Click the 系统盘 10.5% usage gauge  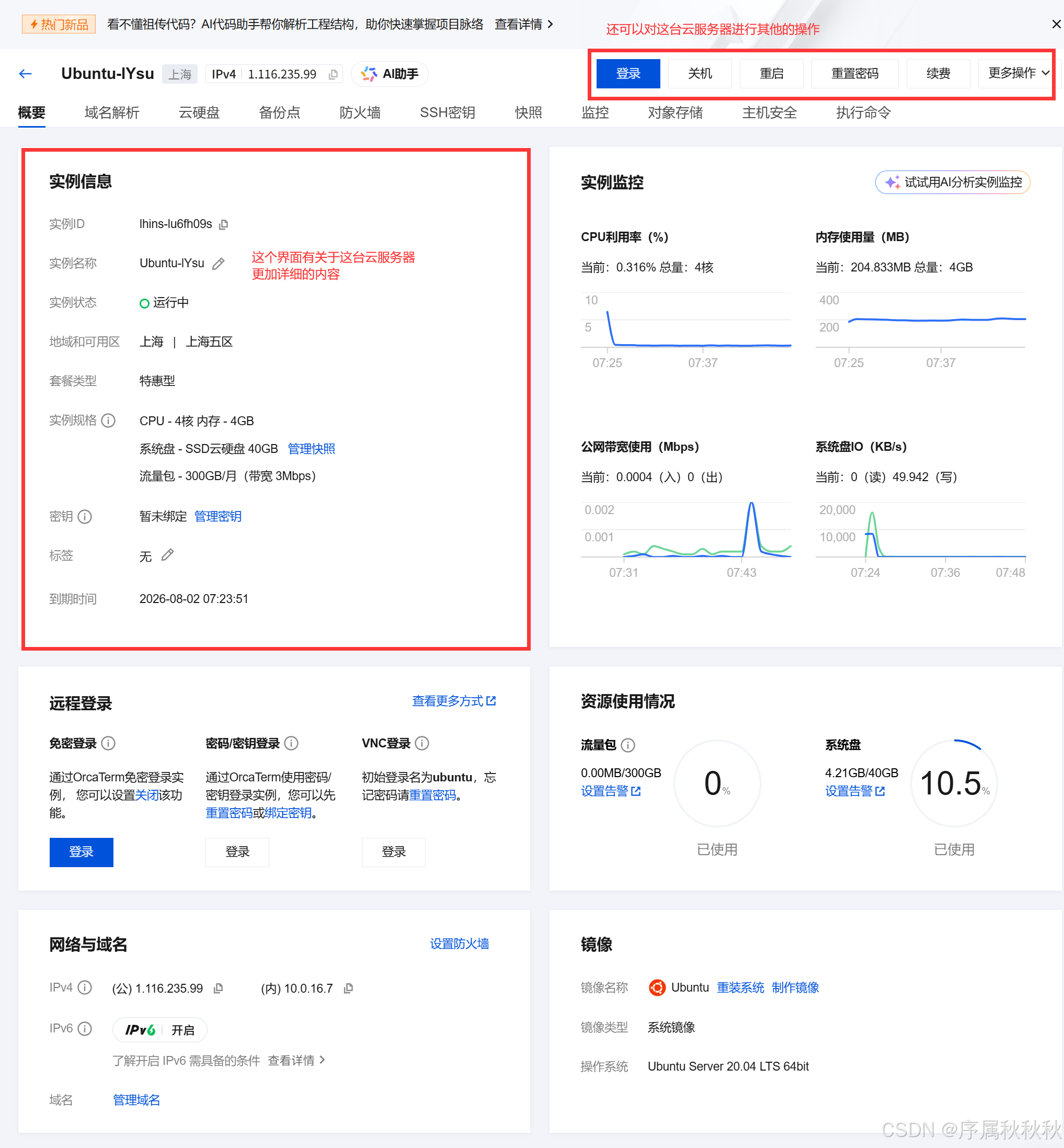(x=954, y=783)
